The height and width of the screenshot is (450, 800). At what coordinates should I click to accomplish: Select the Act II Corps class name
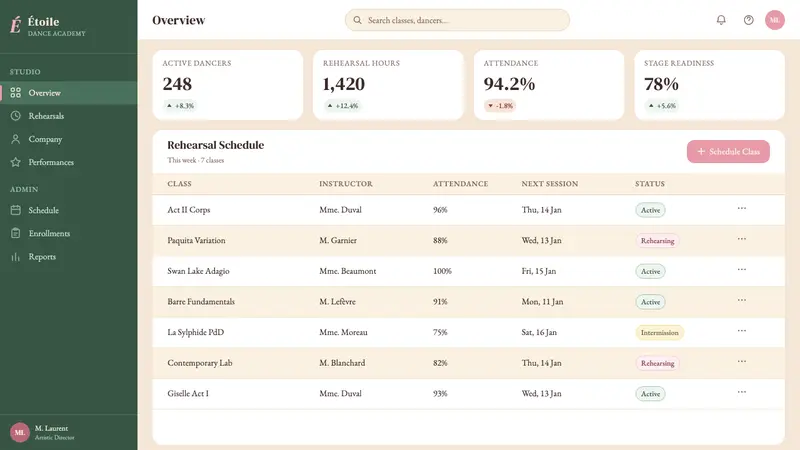click(x=189, y=210)
